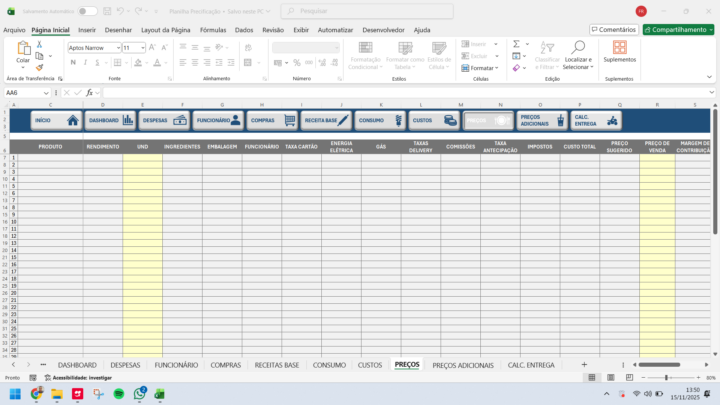
Task: Click the INÍCIO house navigation button
Action: tap(56, 120)
